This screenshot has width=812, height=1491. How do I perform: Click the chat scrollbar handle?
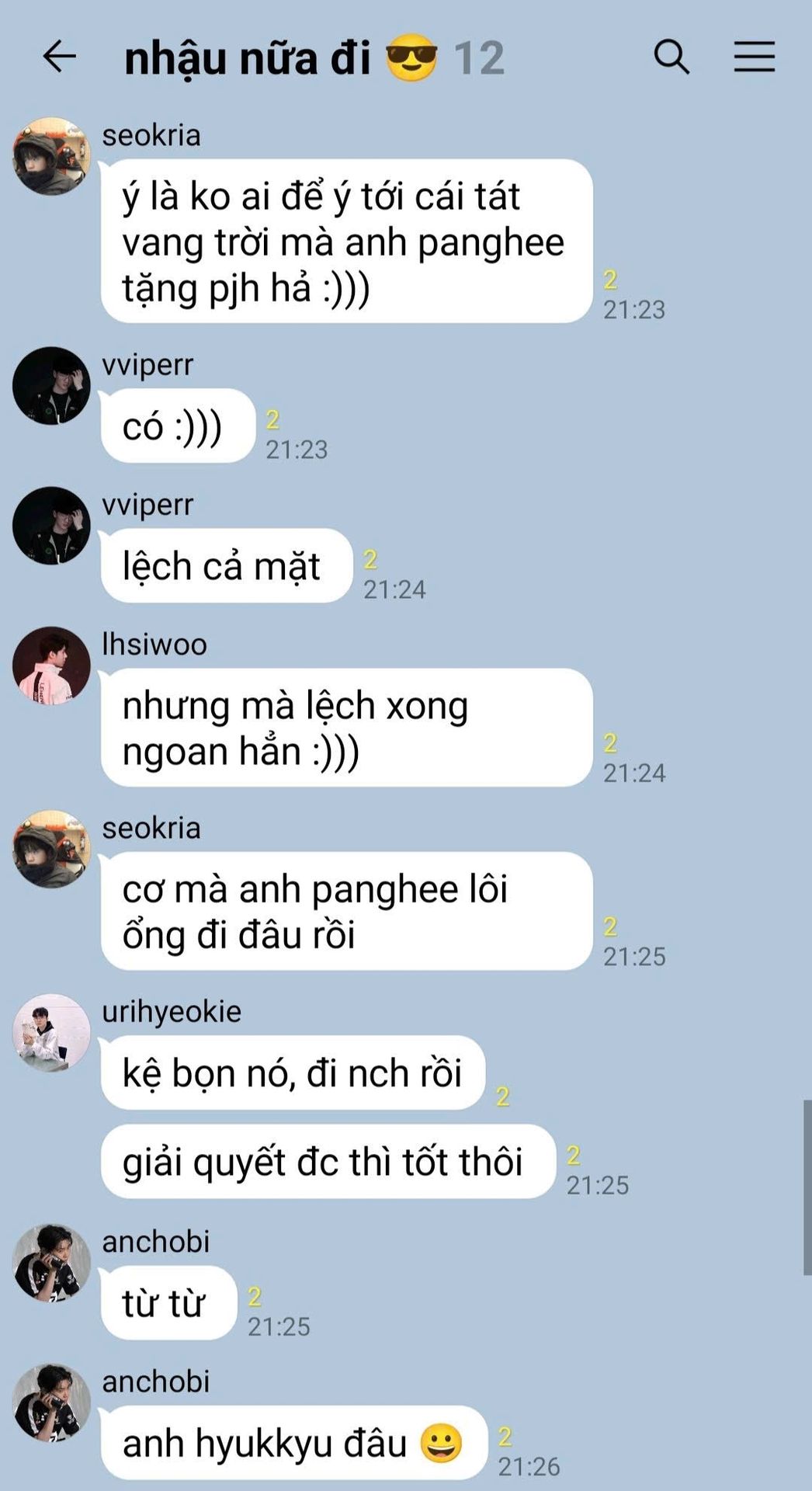click(807, 1187)
